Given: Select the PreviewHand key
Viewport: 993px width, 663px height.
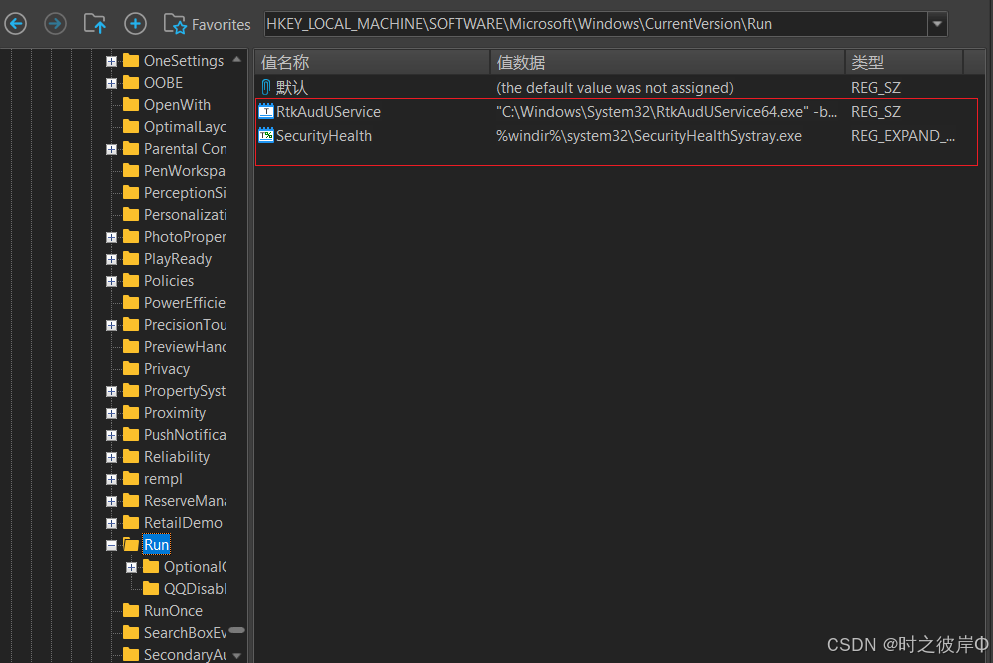Looking at the screenshot, I should [185, 347].
